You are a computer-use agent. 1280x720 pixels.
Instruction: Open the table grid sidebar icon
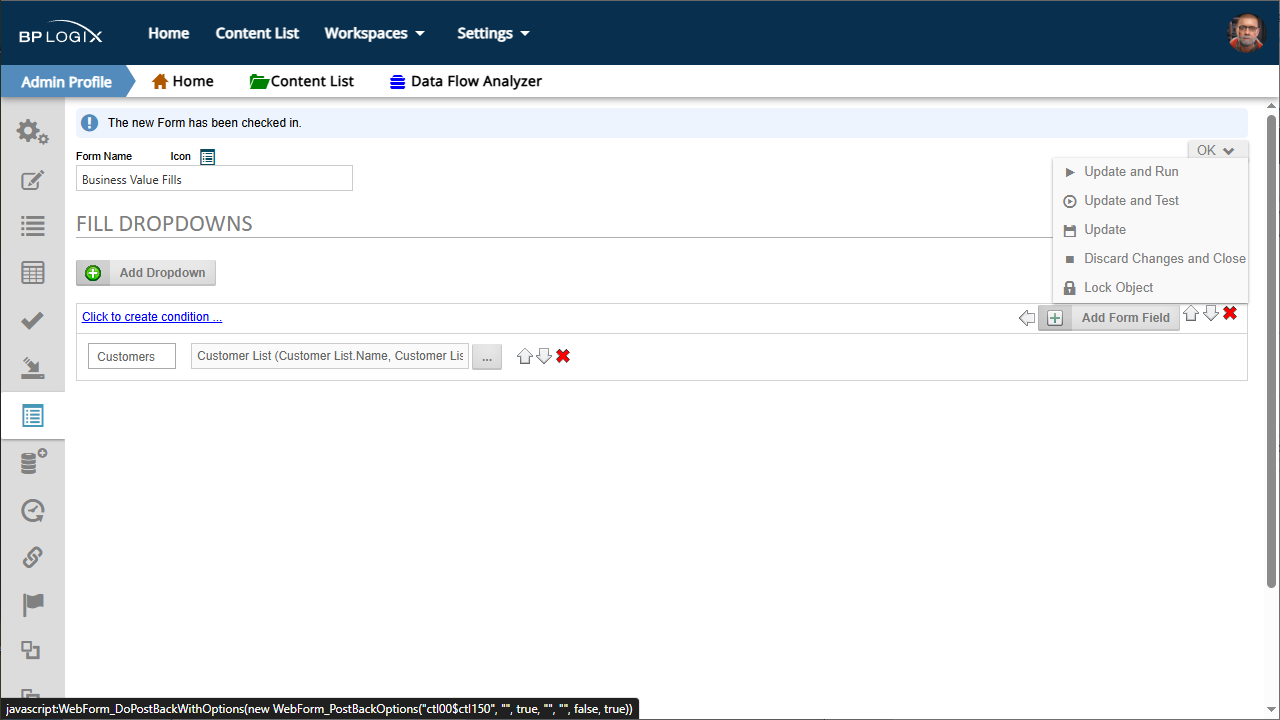32,273
